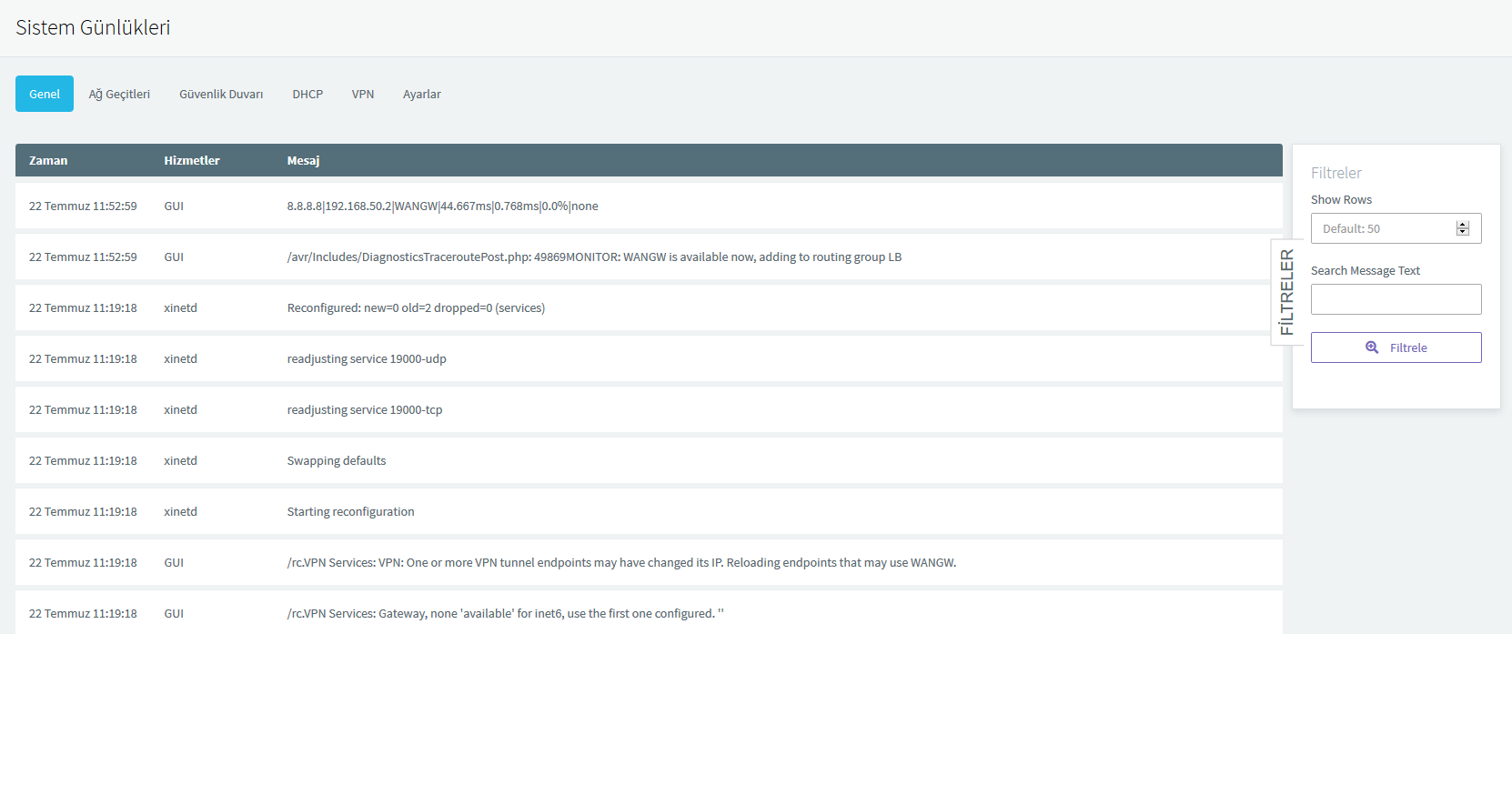Click the magnifier icon on the Filtrele button
The height and width of the screenshot is (795, 1512).
click(x=1372, y=347)
